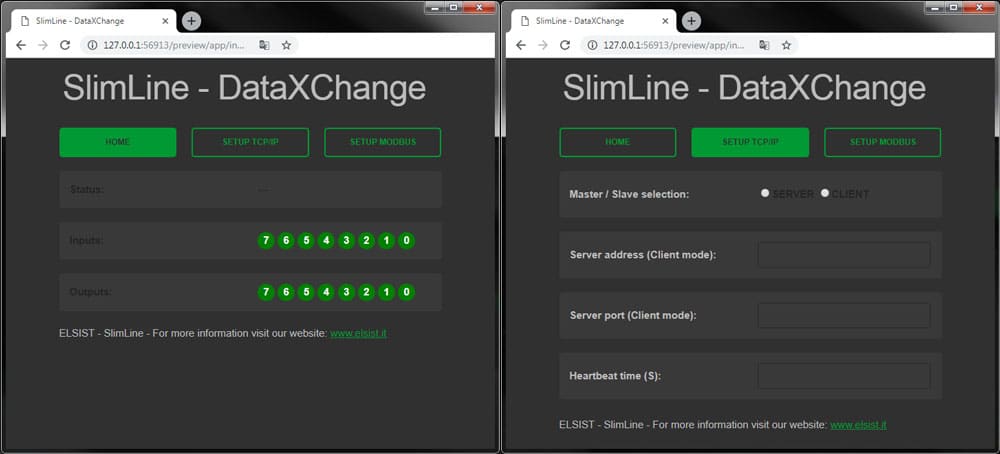This screenshot has height=454, width=1000.
Task: Focus the Server port (Client mode) field
Action: [x=844, y=316]
